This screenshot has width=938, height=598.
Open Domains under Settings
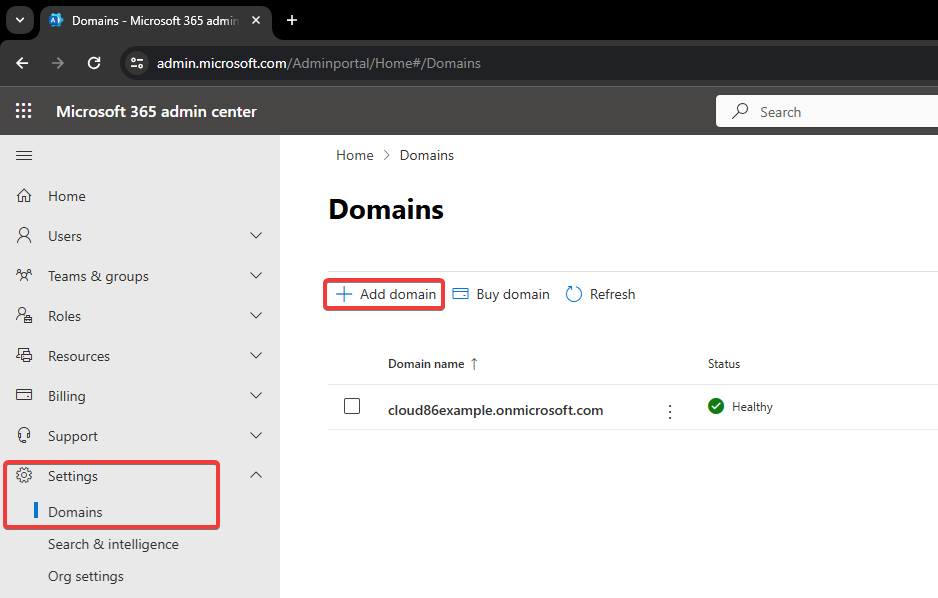75,512
